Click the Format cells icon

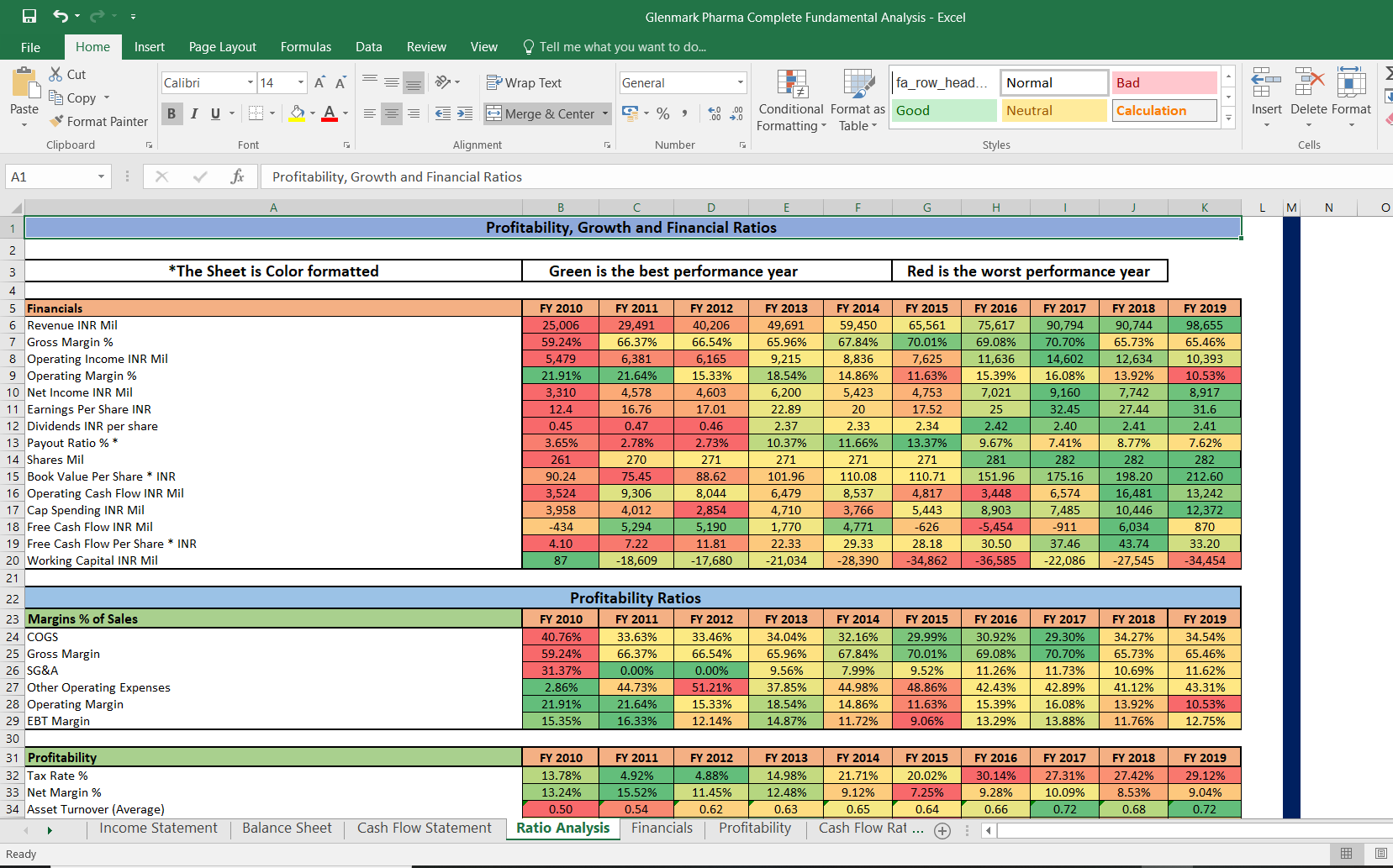pos(1351,82)
